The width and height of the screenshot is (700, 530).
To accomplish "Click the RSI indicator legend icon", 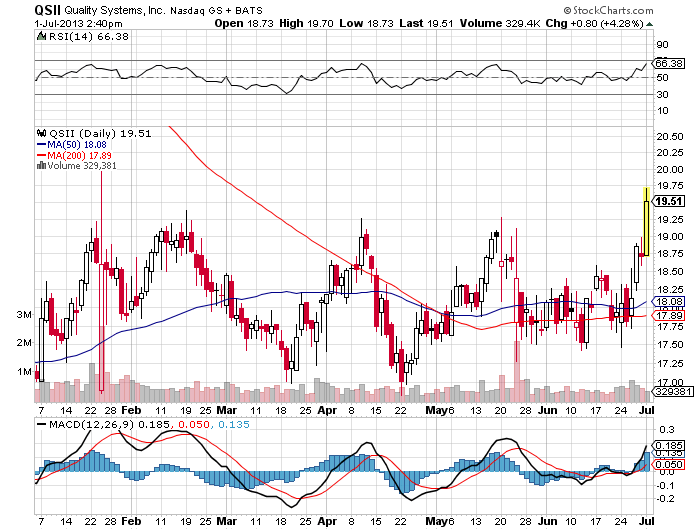I will 41,37.
